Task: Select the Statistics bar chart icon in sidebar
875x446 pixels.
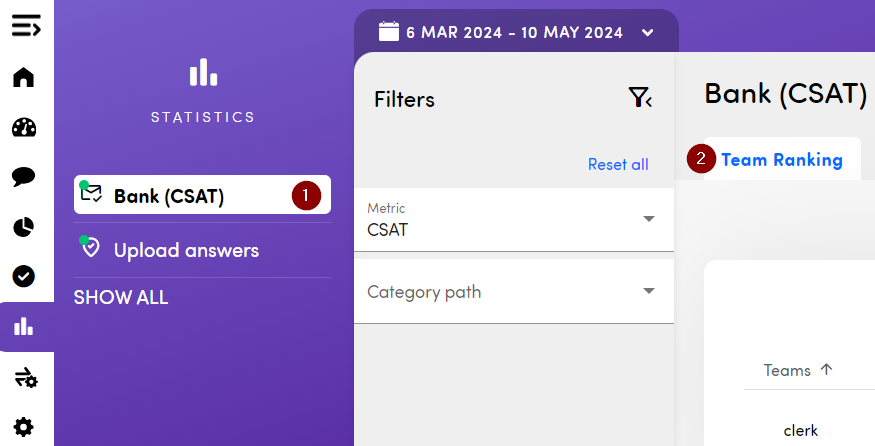Action: (x=24, y=326)
